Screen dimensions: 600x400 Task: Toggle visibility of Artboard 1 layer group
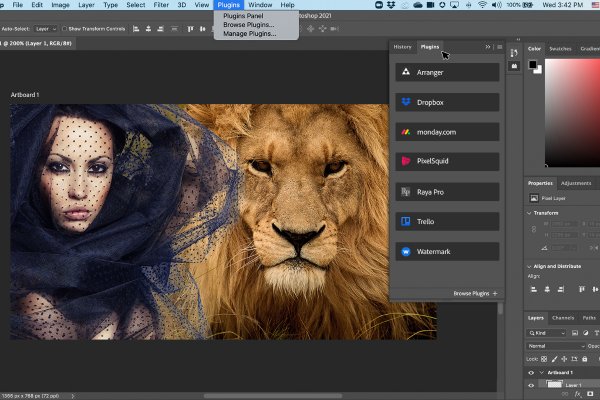point(531,373)
